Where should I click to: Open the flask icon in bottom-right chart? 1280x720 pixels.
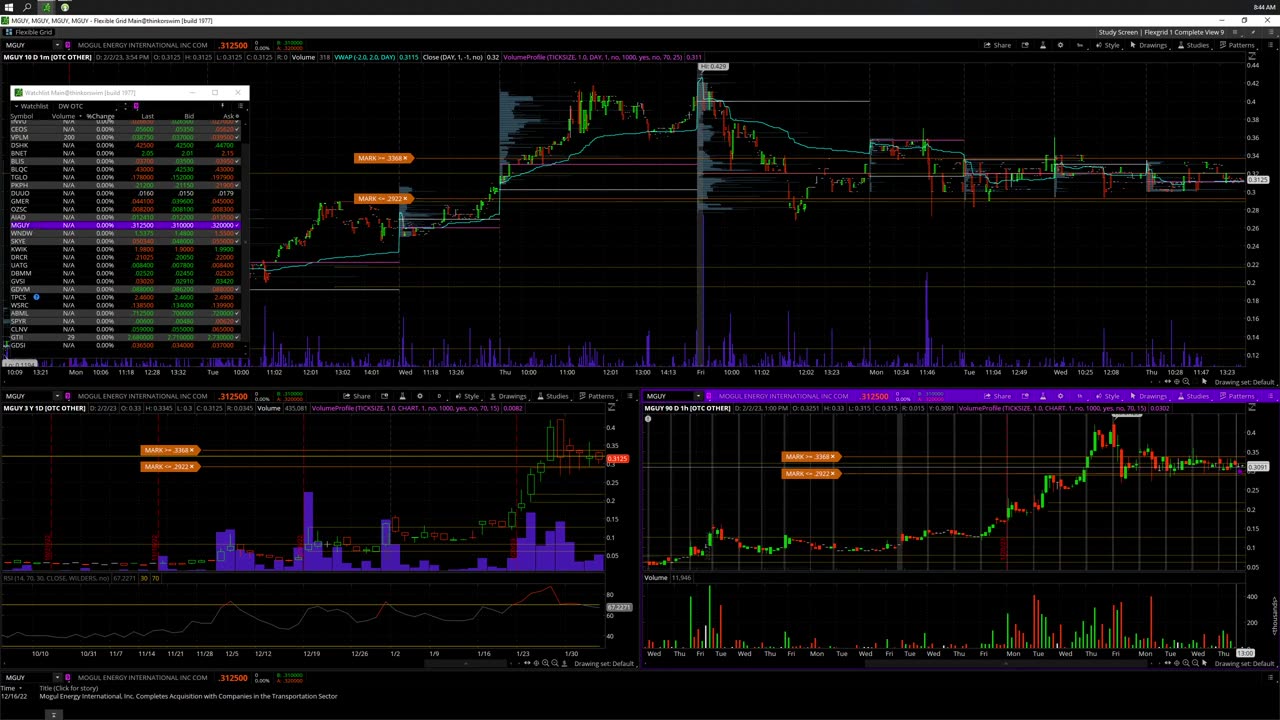1043,396
